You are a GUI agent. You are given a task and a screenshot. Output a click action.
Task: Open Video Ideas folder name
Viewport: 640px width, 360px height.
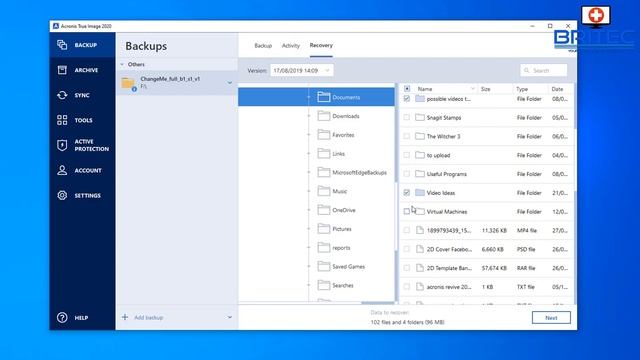pos(440,193)
